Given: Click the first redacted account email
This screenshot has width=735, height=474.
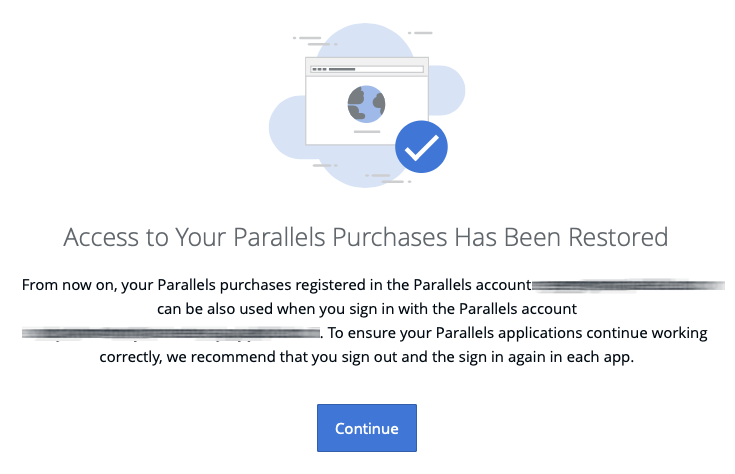Looking at the screenshot, I should (628, 286).
